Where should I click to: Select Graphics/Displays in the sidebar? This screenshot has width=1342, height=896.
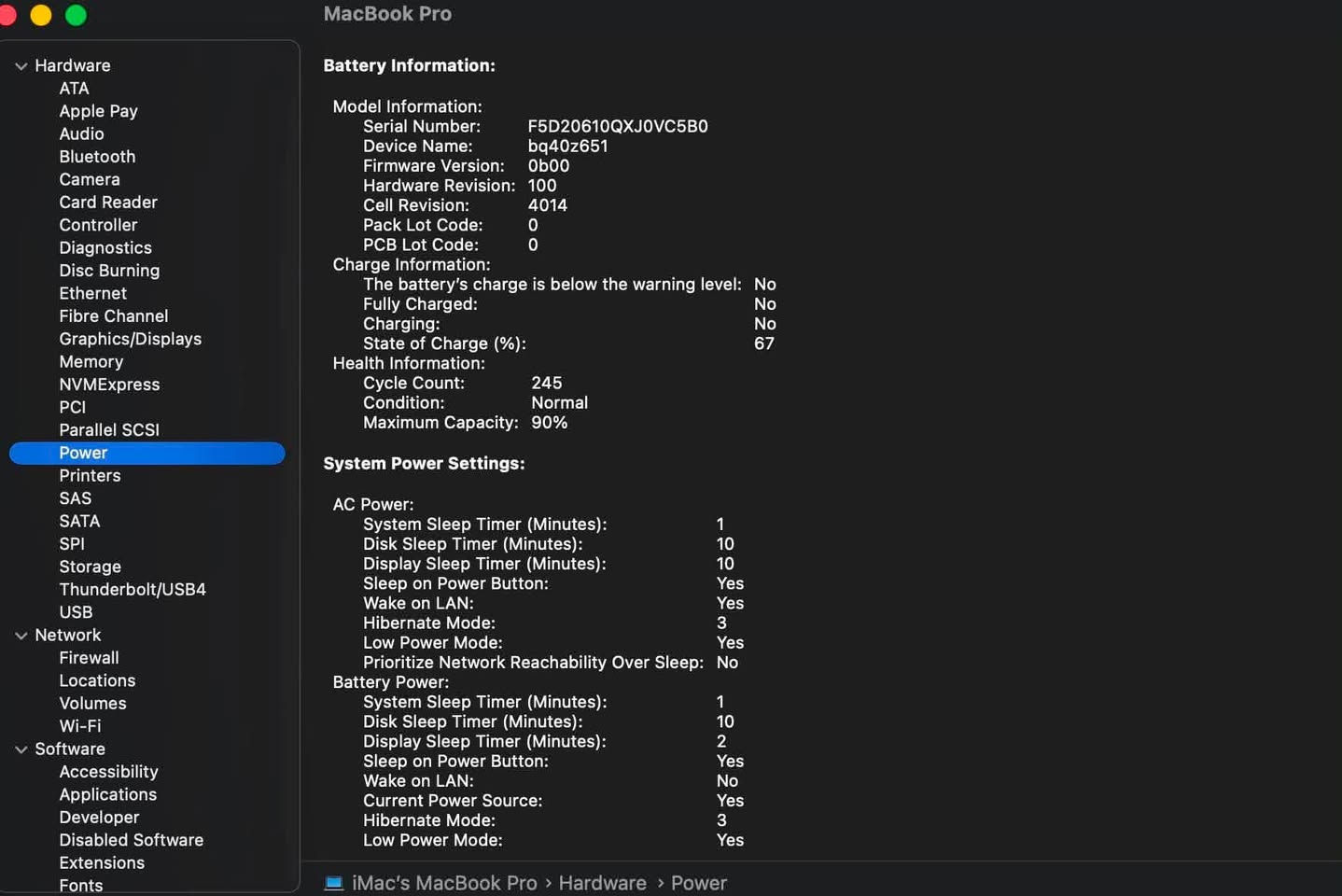tap(131, 339)
